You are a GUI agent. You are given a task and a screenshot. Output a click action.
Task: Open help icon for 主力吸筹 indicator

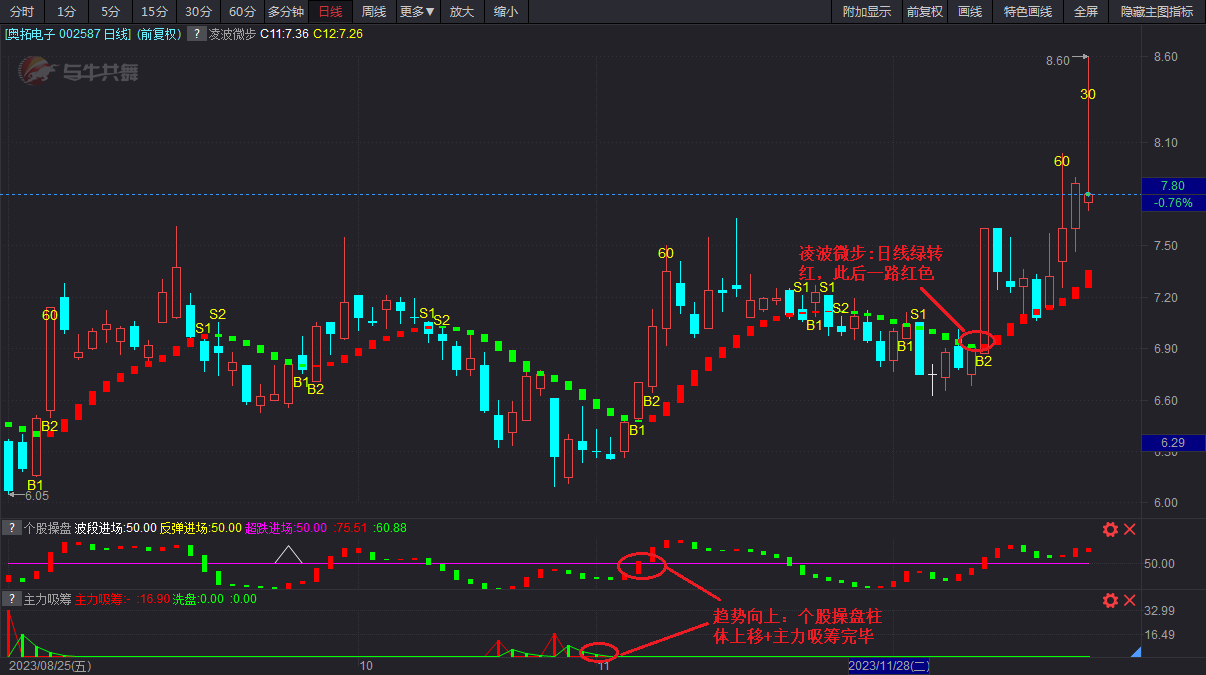point(11,599)
